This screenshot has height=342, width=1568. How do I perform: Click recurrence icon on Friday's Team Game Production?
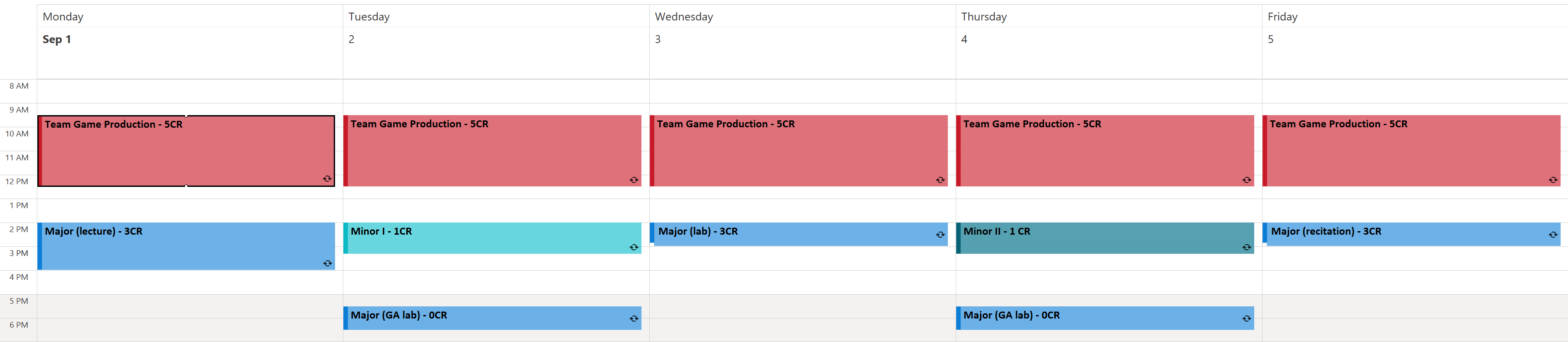1552,180
